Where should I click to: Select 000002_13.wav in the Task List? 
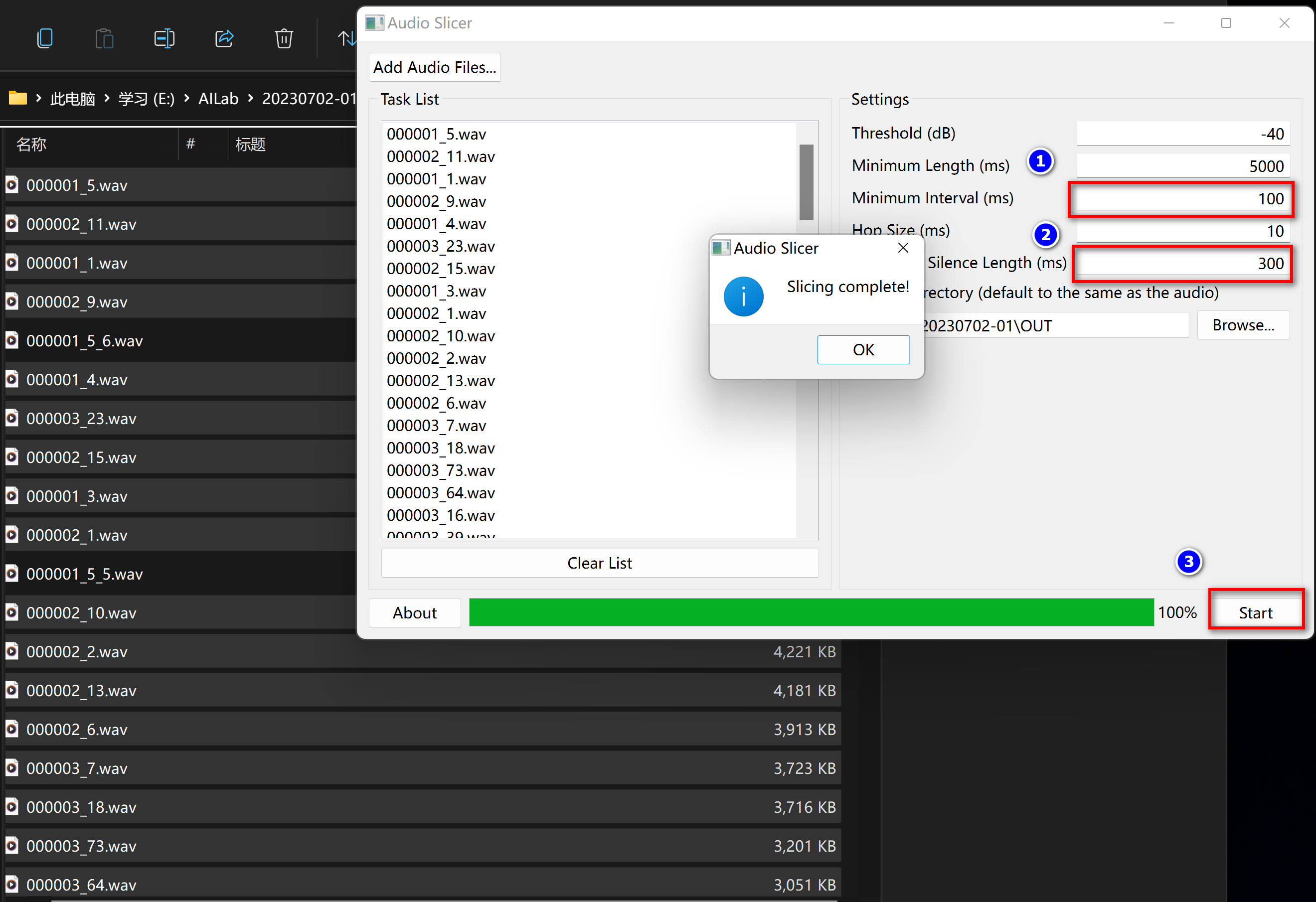tap(441, 381)
